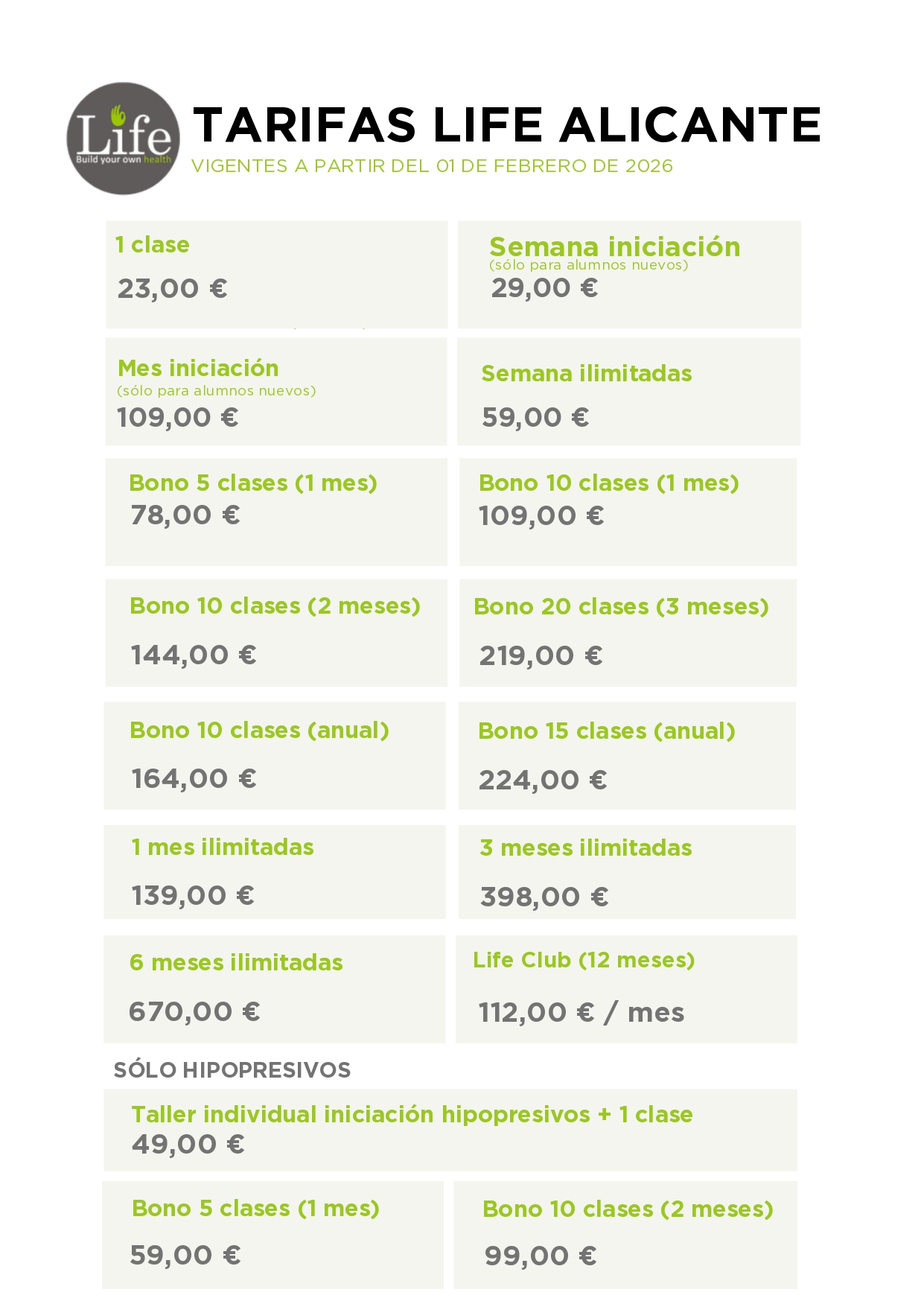Select Taller individual iniciación hipopresivos card
Image resolution: width=924 pixels, height=1307 pixels.
pyautogui.click(x=450, y=1130)
